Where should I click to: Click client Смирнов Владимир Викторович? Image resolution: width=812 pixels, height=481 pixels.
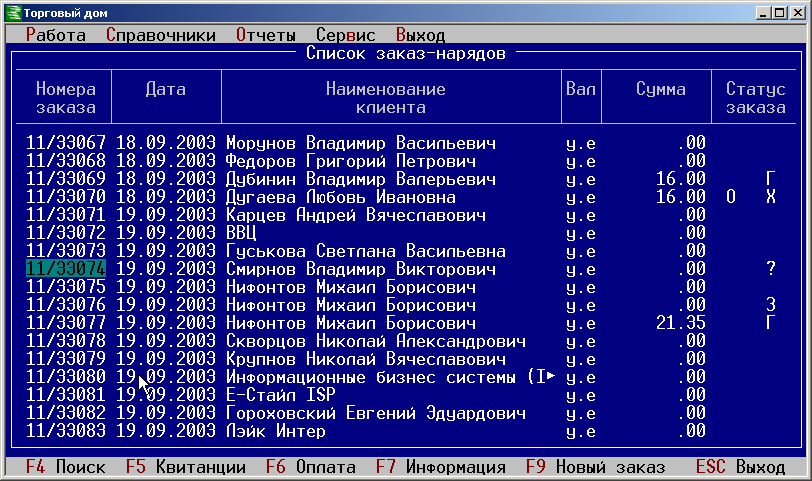coord(361,269)
